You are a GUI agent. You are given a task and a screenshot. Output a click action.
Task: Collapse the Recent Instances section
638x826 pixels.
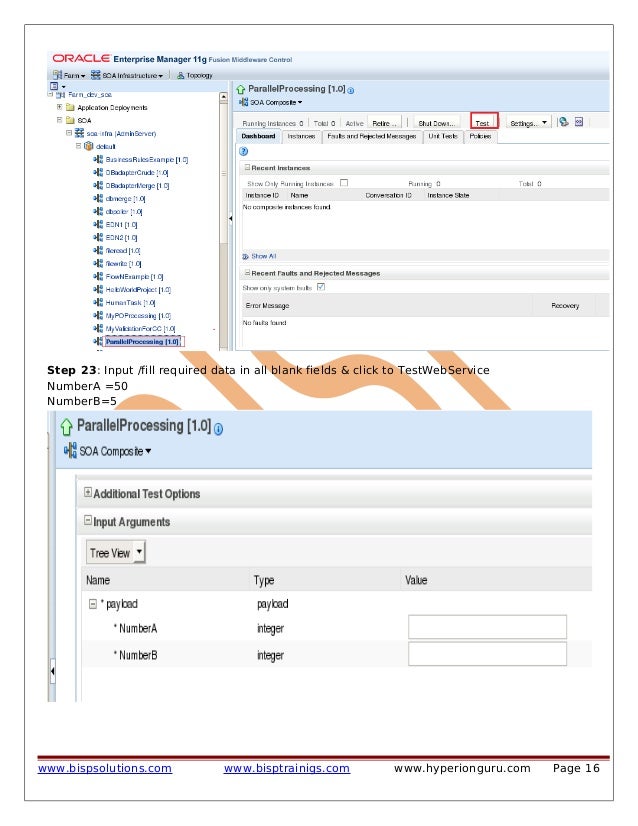(x=247, y=168)
